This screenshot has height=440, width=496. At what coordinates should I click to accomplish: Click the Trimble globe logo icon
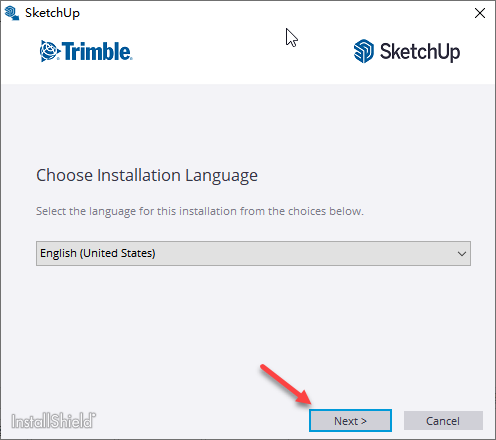49,51
